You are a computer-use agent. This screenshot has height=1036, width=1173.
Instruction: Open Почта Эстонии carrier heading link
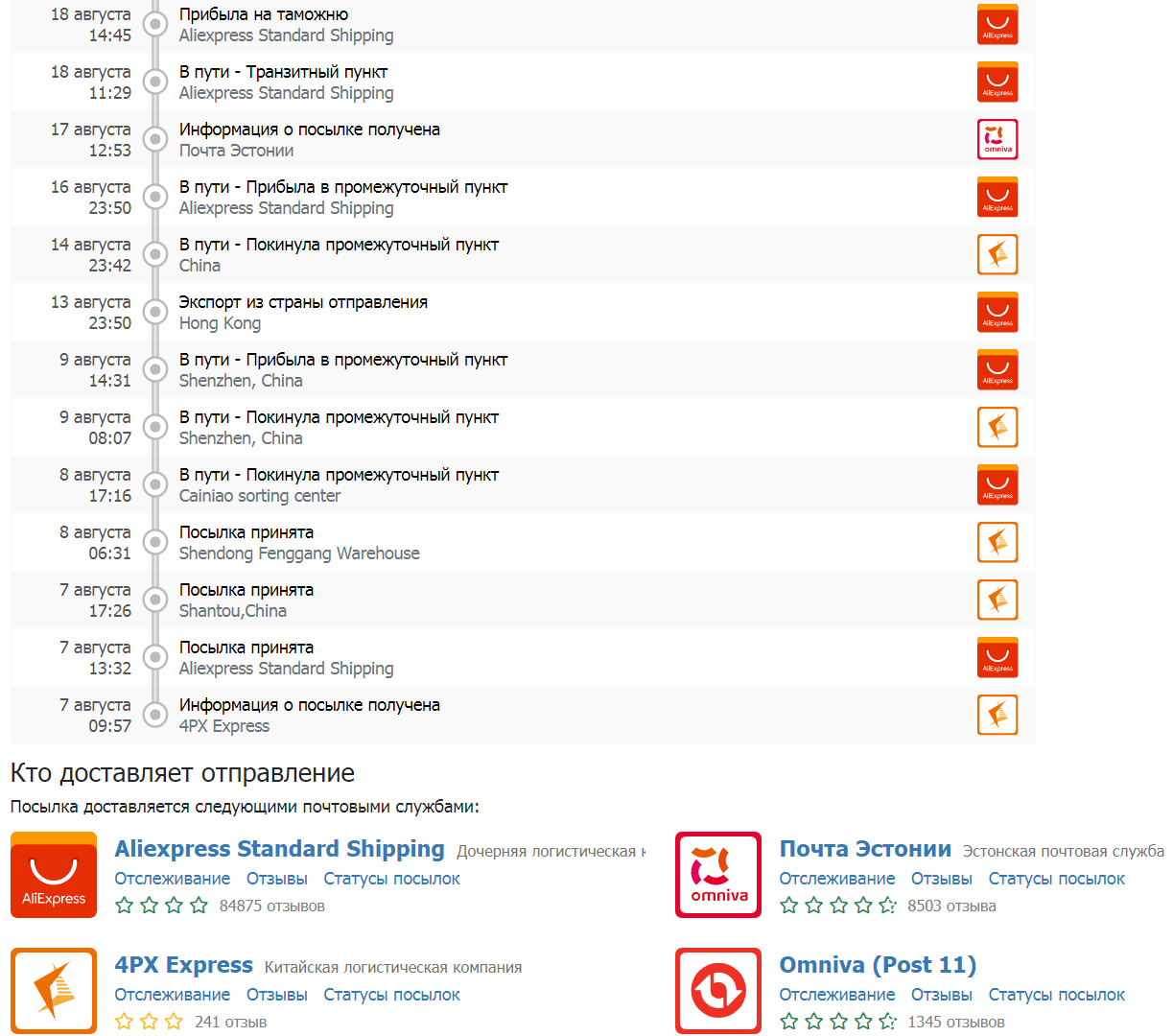865,849
